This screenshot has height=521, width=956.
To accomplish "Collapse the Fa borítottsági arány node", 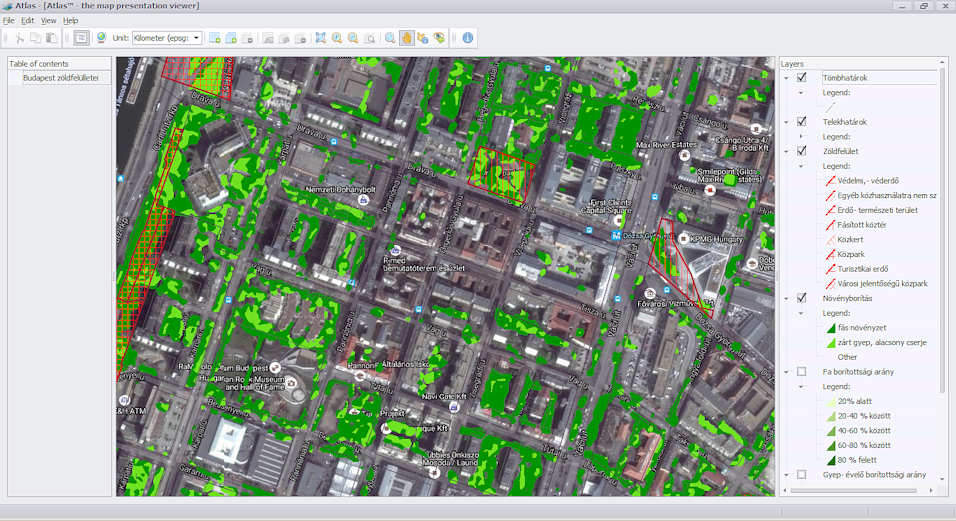I will click(786, 372).
